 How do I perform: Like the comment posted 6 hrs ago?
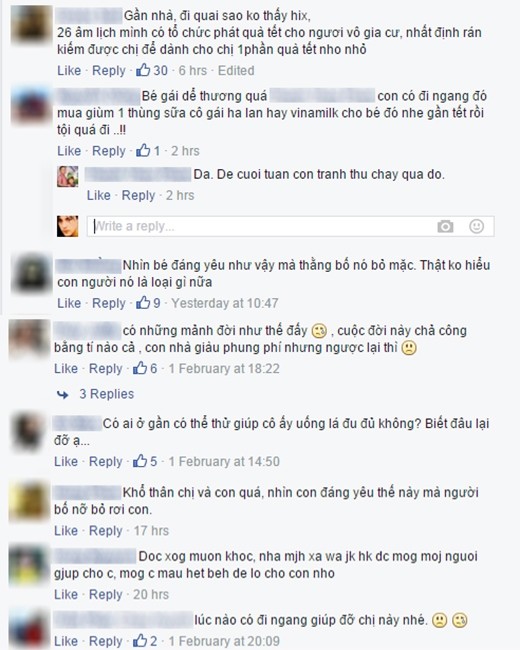tap(69, 70)
